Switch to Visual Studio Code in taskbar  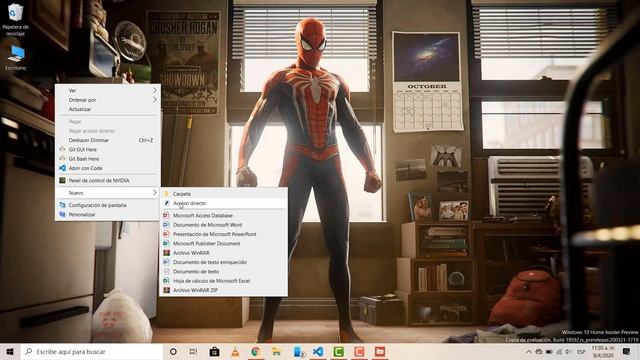coord(318,351)
